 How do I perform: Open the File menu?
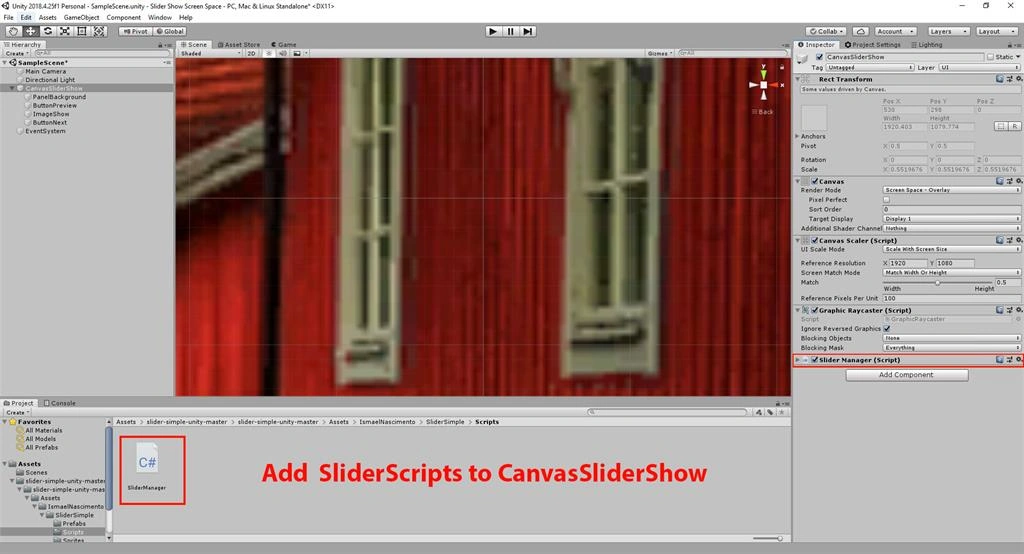tap(8, 17)
